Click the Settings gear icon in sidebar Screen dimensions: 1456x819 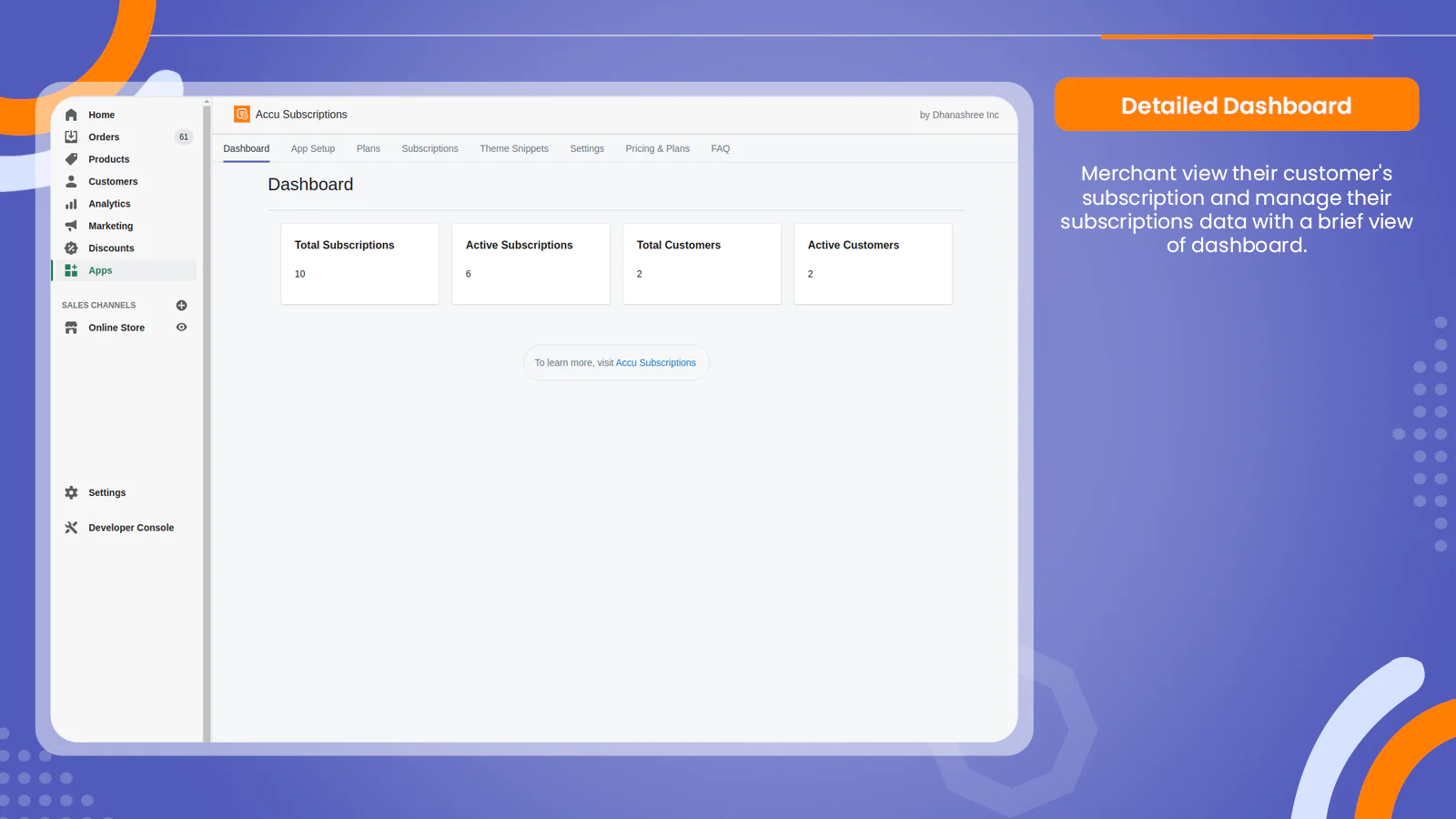(71, 492)
